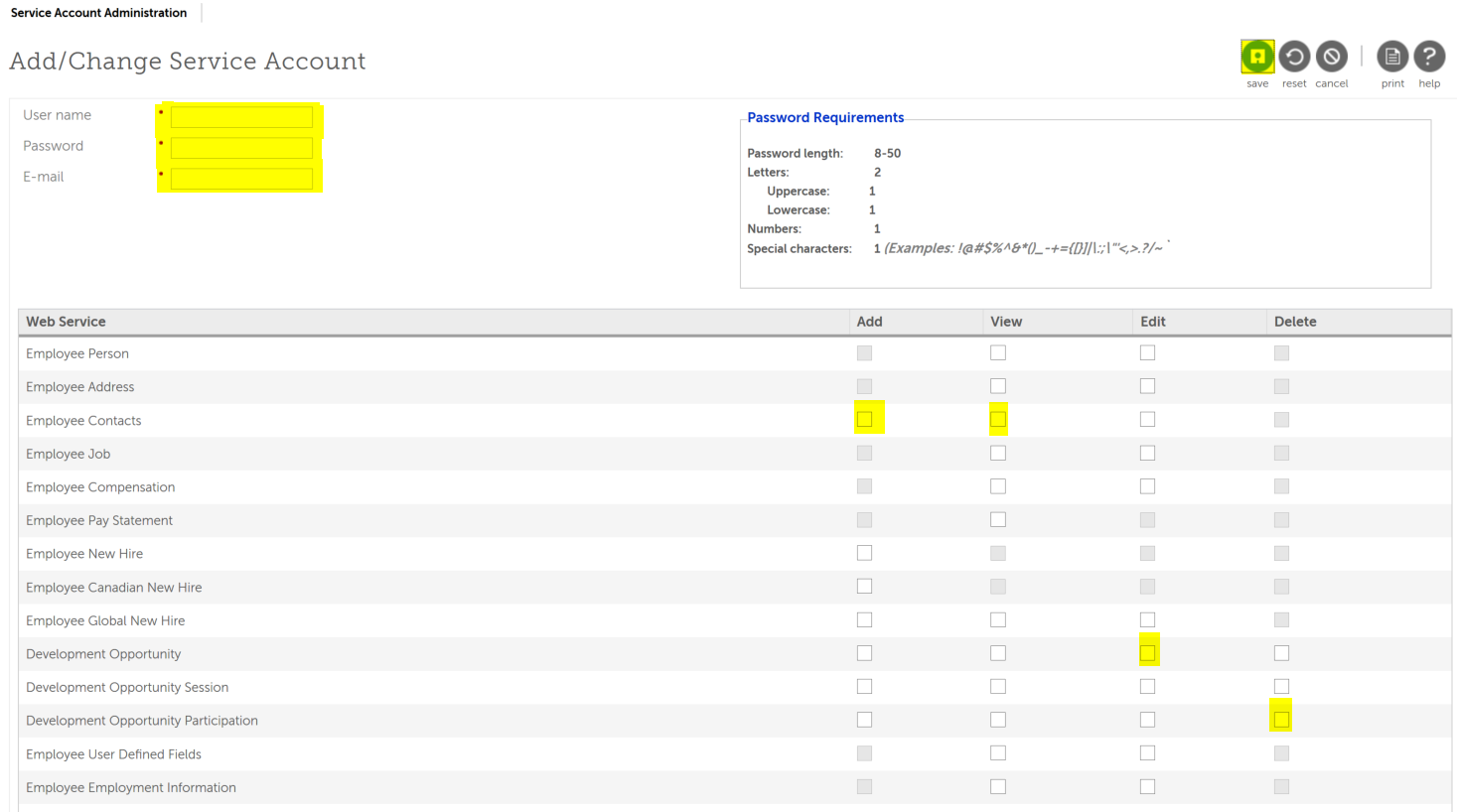Enable View for Employee Contacts
1457x812 pixels.
coord(998,420)
